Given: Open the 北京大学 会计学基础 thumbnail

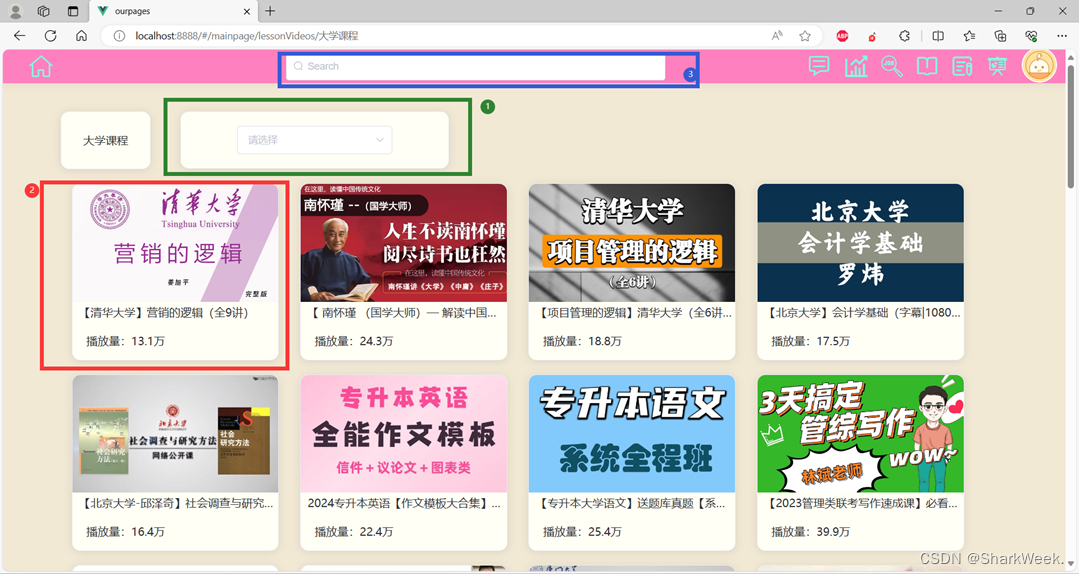Looking at the screenshot, I should point(860,243).
